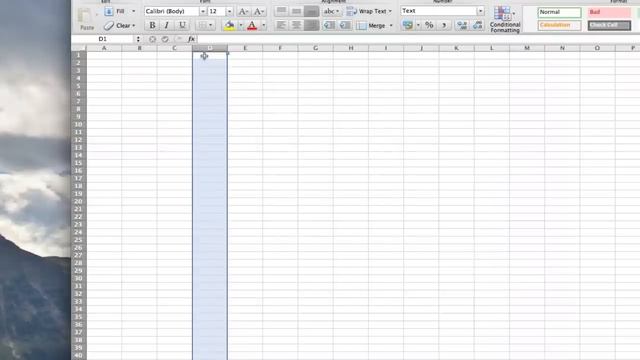
Task: Select column K header
Action: pos(456,48)
